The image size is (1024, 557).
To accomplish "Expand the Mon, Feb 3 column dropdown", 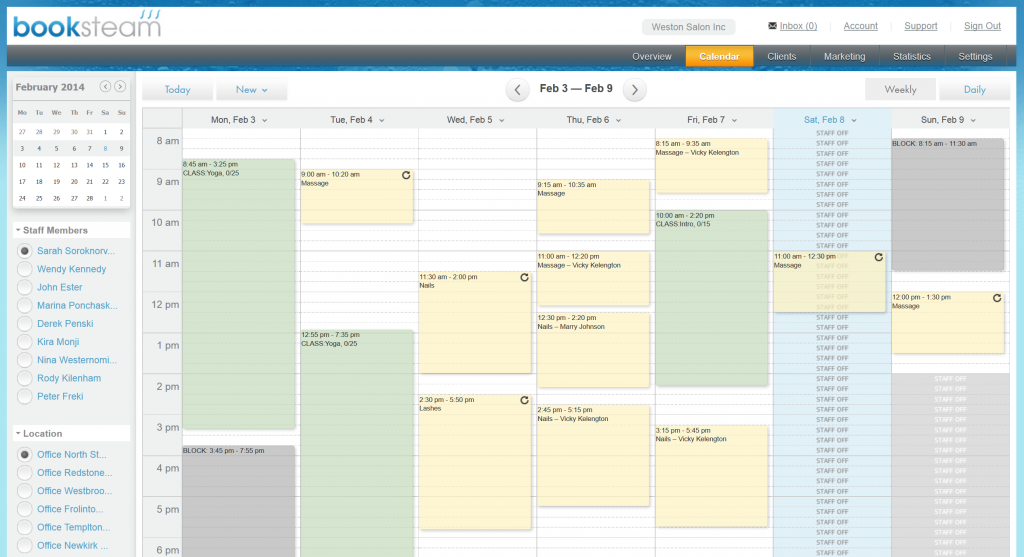I will (265, 120).
